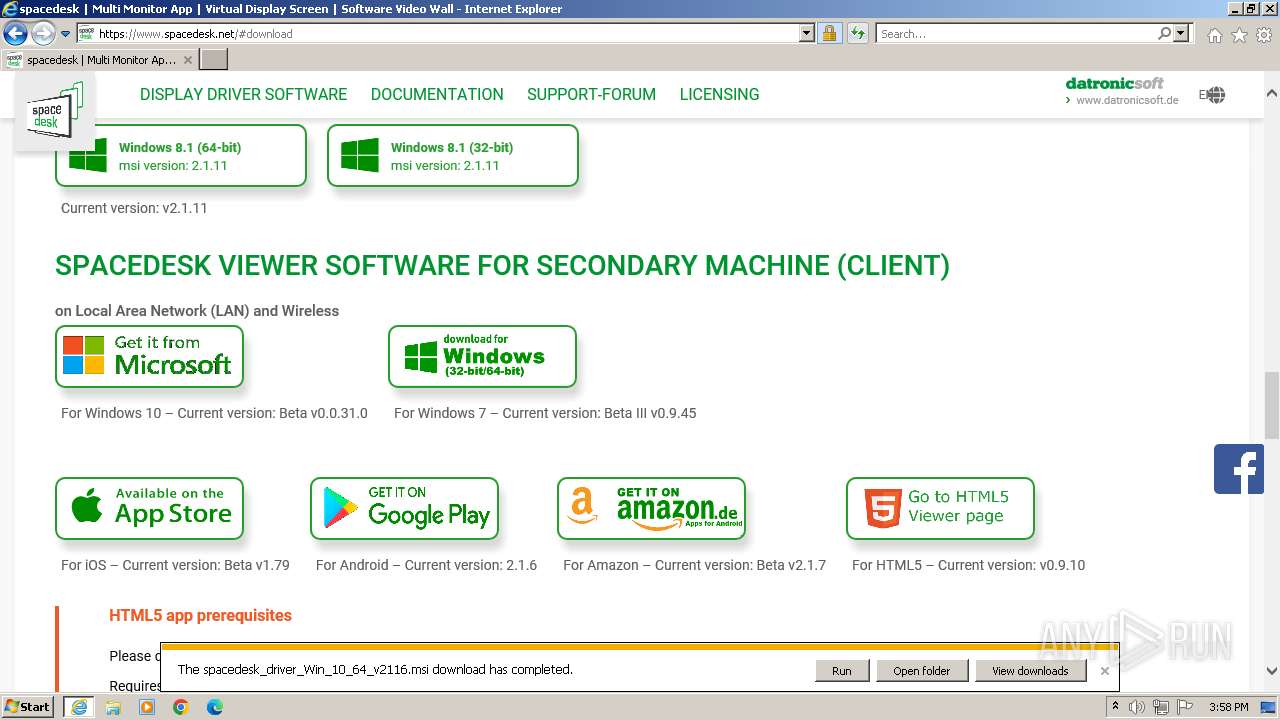This screenshot has width=1280, height=720.
Task: Run the downloaded msi file
Action: [x=842, y=670]
